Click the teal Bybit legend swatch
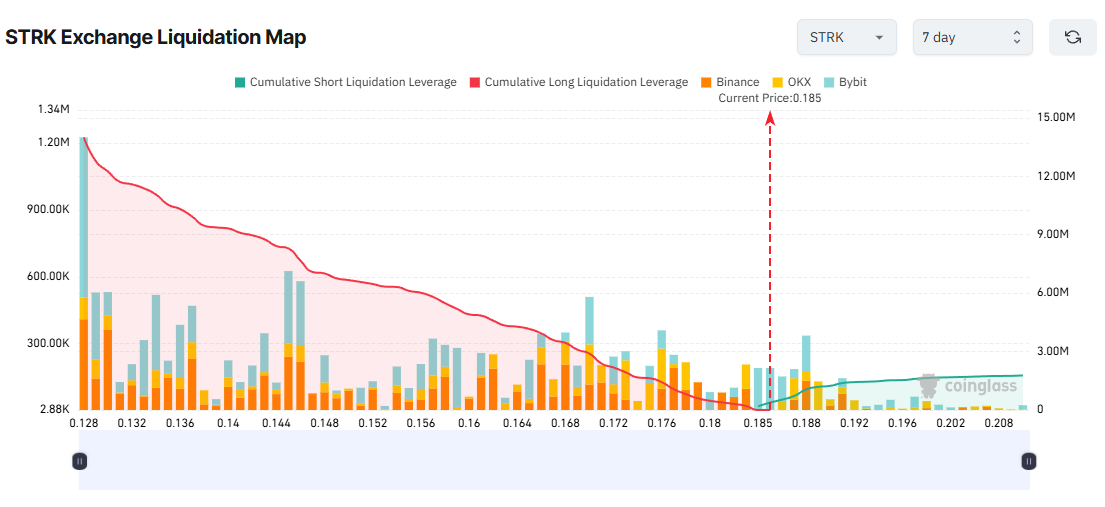1105x507 pixels. coord(827,82)
